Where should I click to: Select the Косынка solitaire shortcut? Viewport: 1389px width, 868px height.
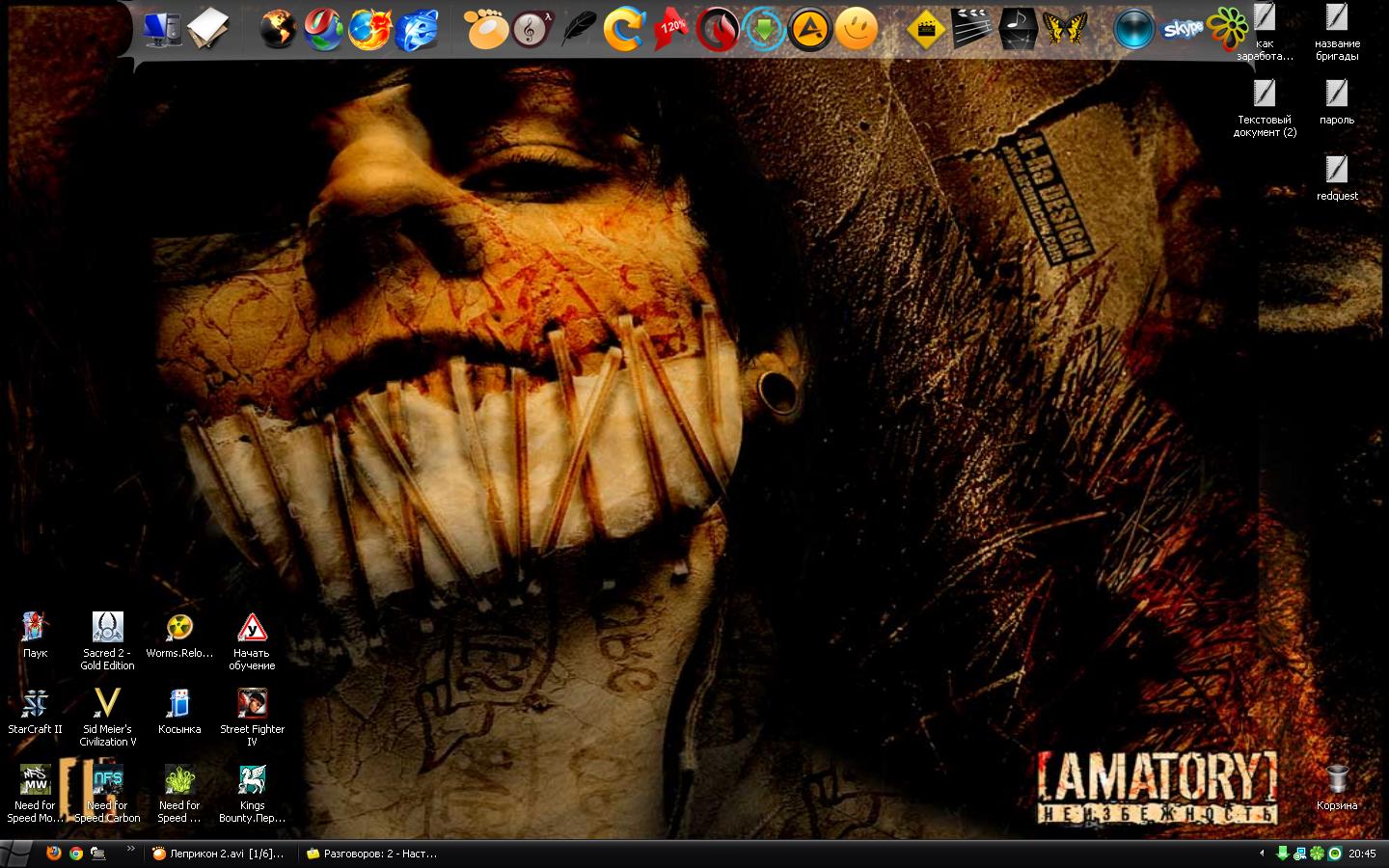pyautogui.click(x=179, y=711)
